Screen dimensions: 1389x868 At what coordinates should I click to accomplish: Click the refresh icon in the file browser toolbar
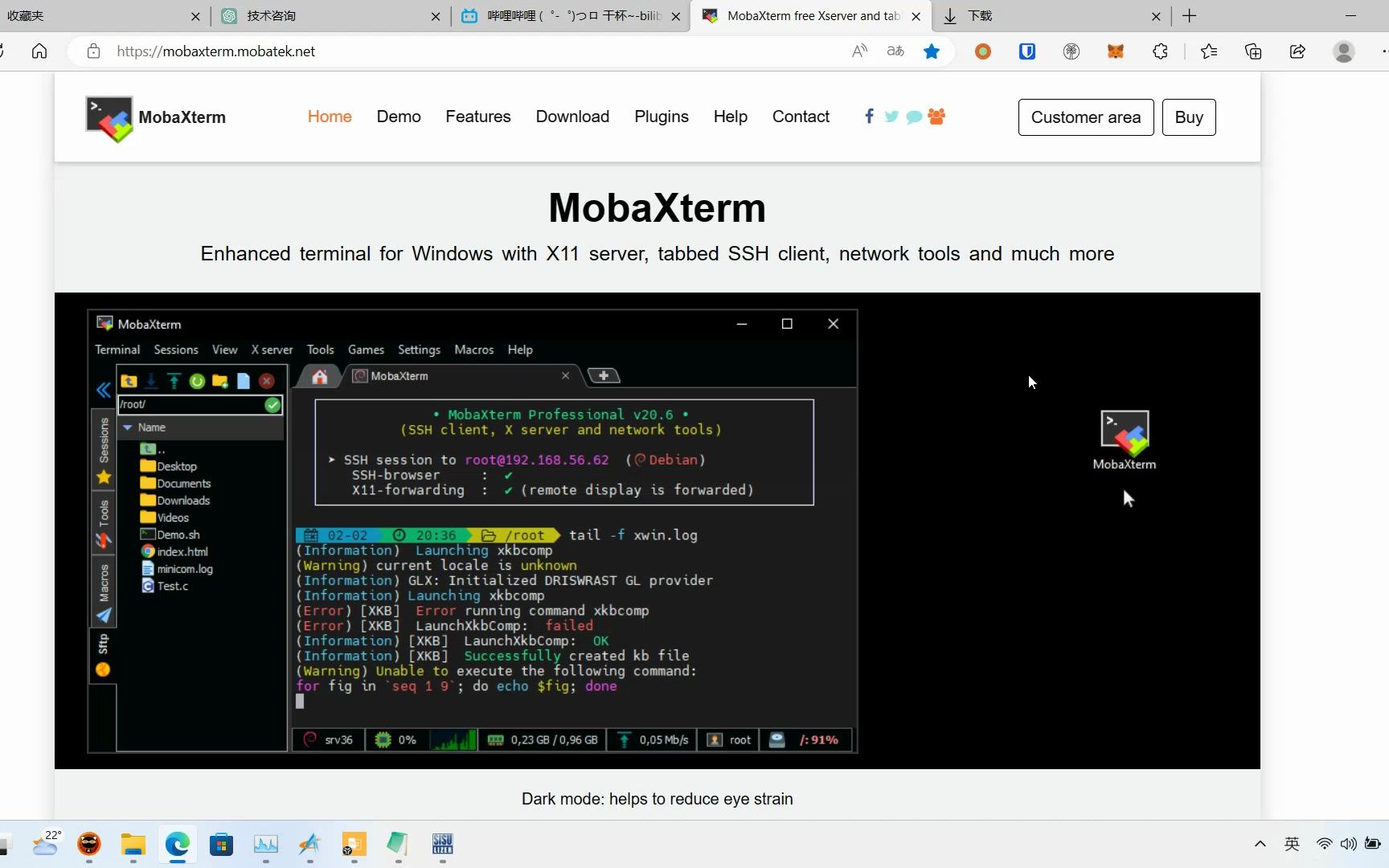197,381
